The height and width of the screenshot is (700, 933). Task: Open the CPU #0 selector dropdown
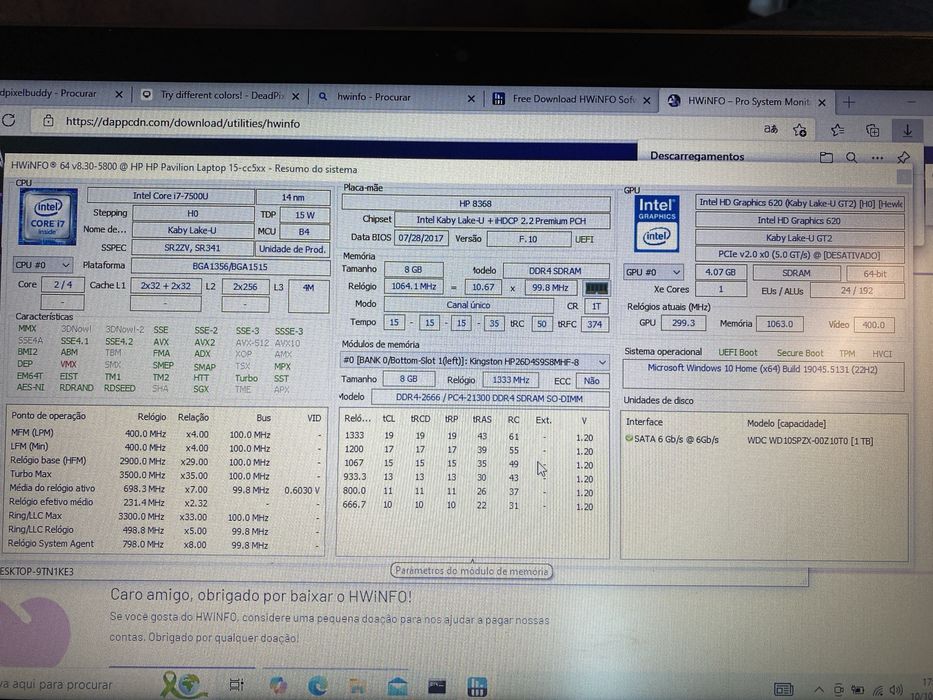point(42,264)
